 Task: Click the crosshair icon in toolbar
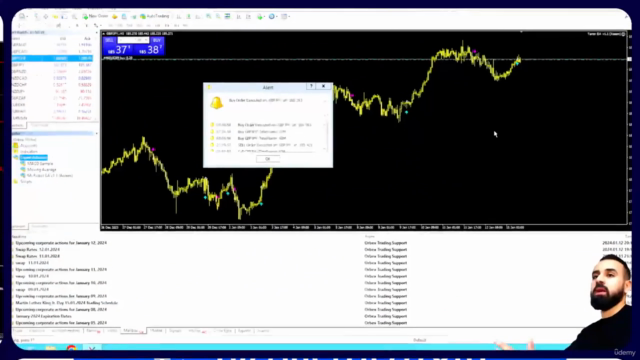46,16
